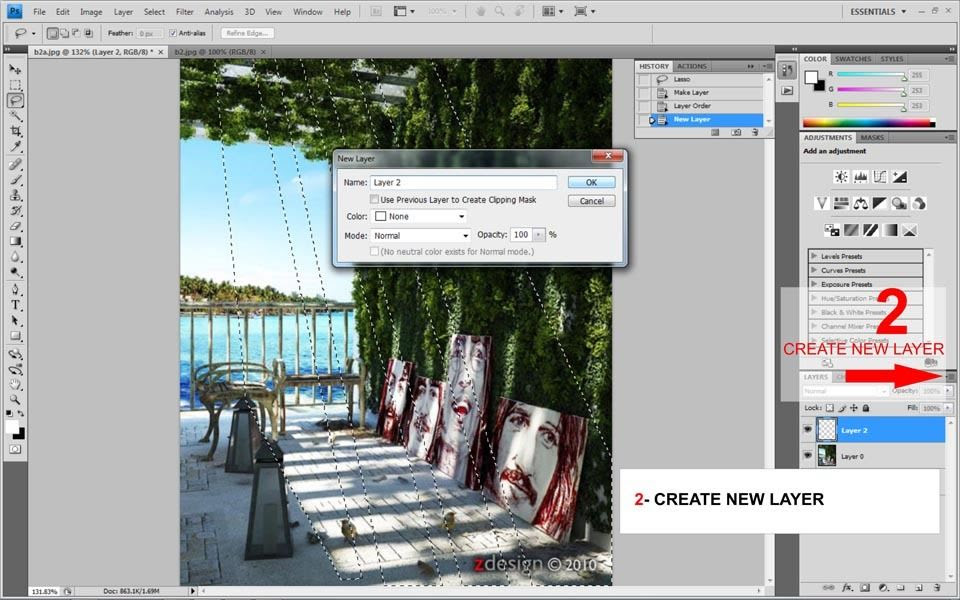Toggle lock position
The width and height of the screenshot is (960, 600).
pos(853,408)
